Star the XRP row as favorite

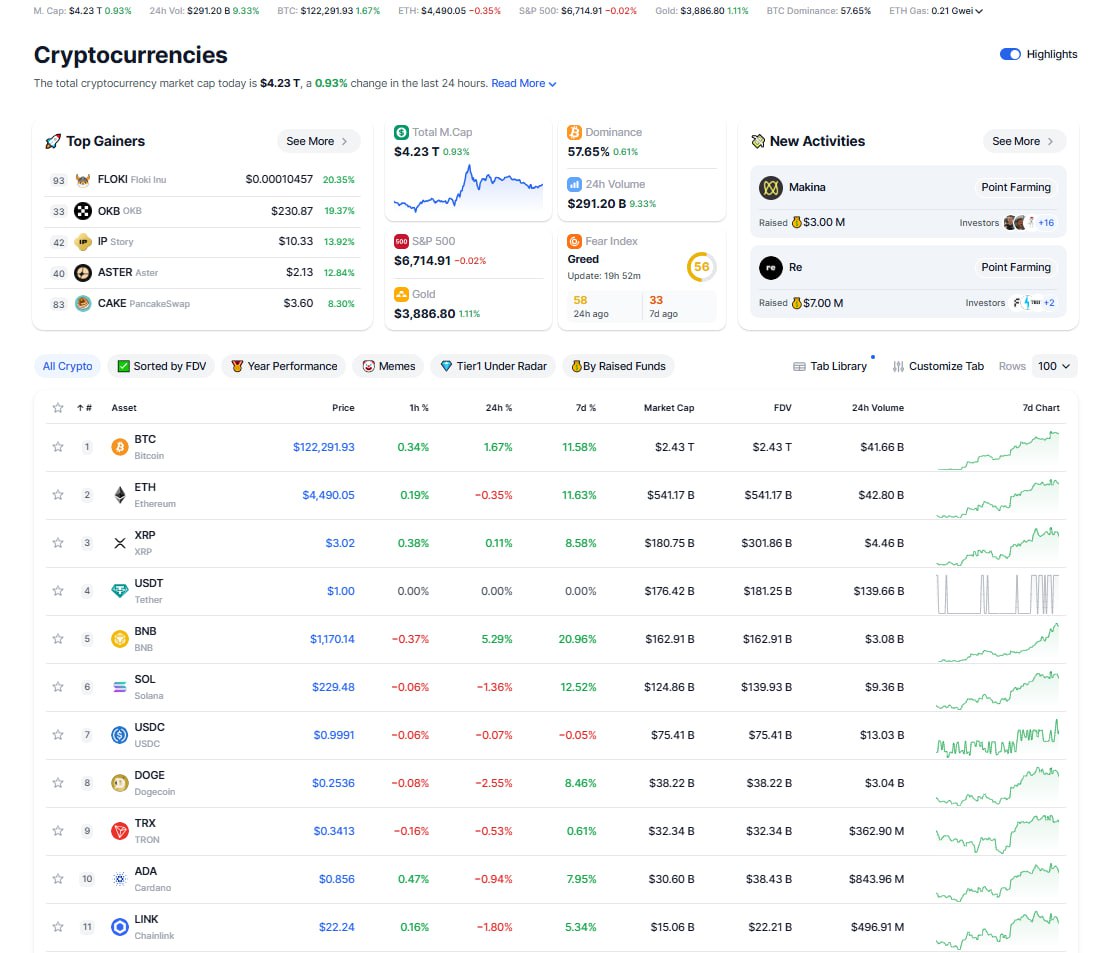click(58, 543)
